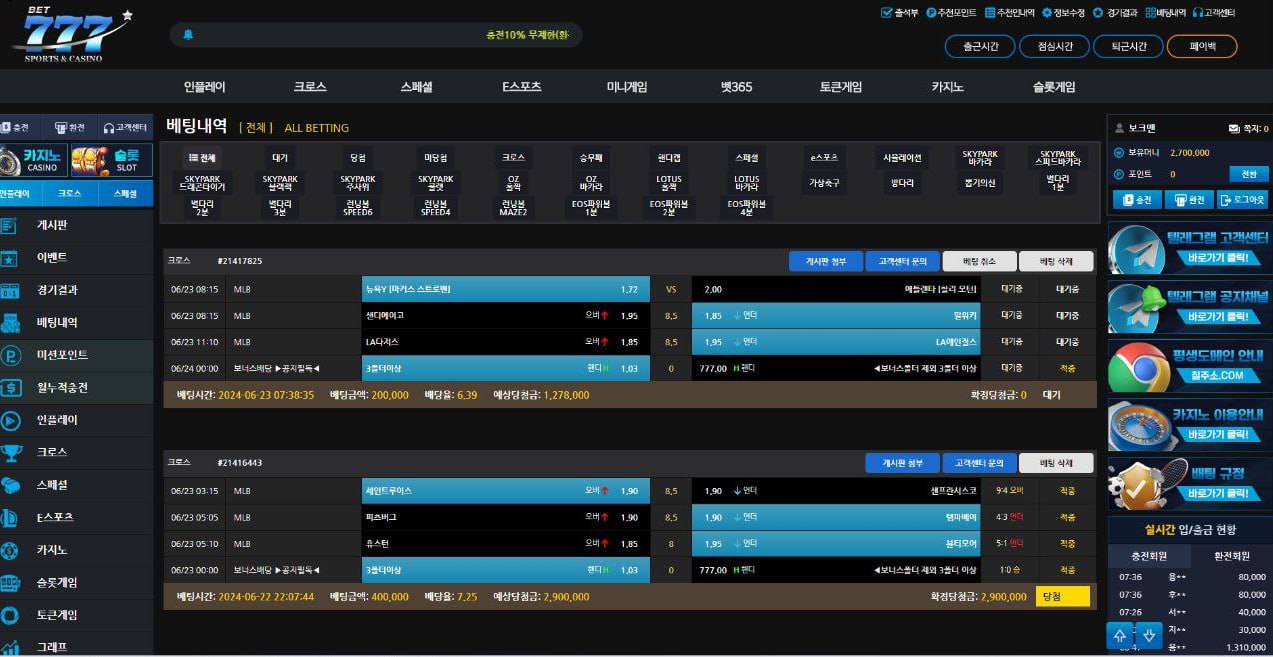1273x657 pixels.
Task: Expand the 토큰게임 top navigation item
Action: [x=840, y=87]
